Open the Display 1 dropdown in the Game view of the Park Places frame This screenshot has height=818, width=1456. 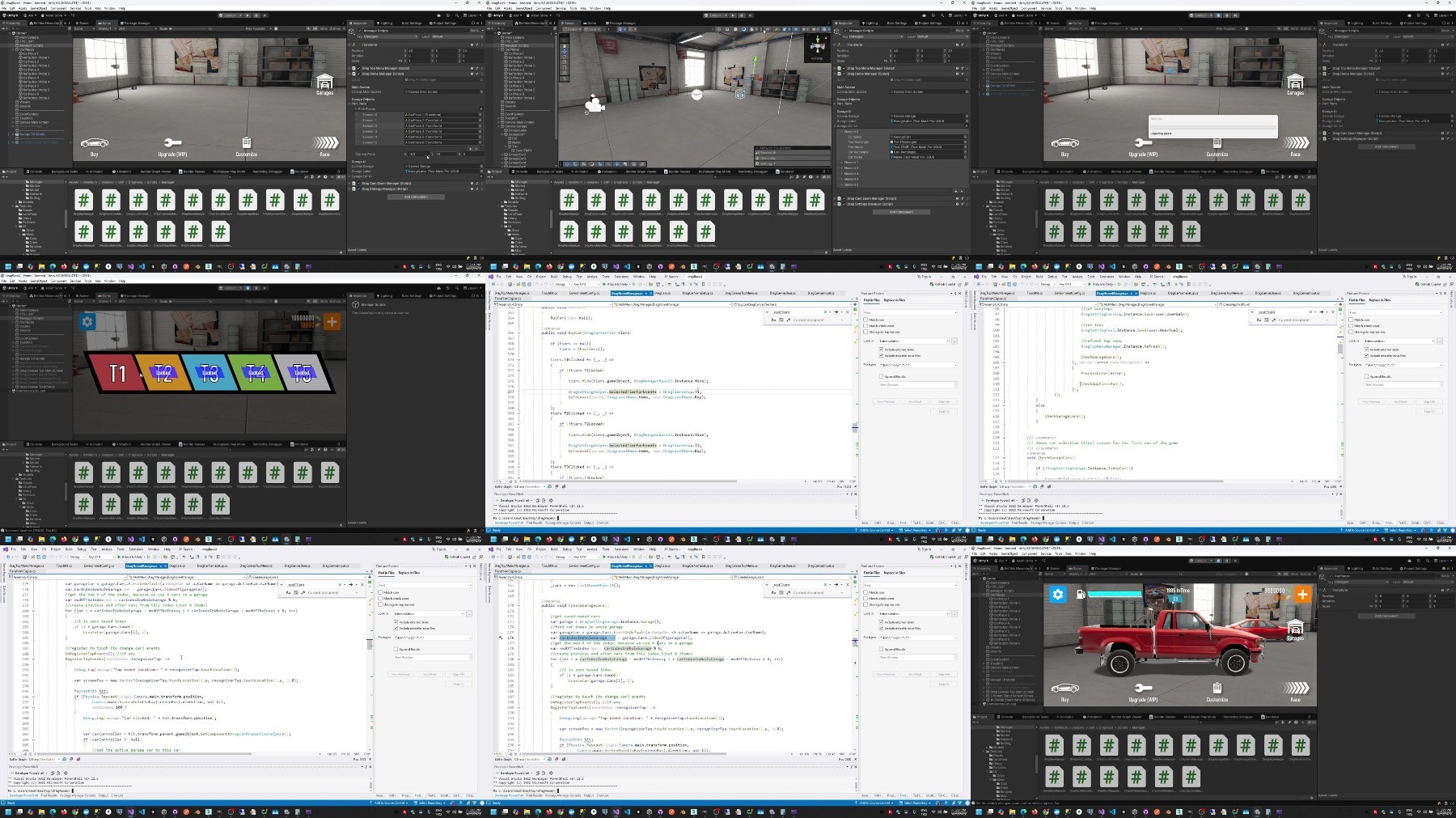coord(107,28)
